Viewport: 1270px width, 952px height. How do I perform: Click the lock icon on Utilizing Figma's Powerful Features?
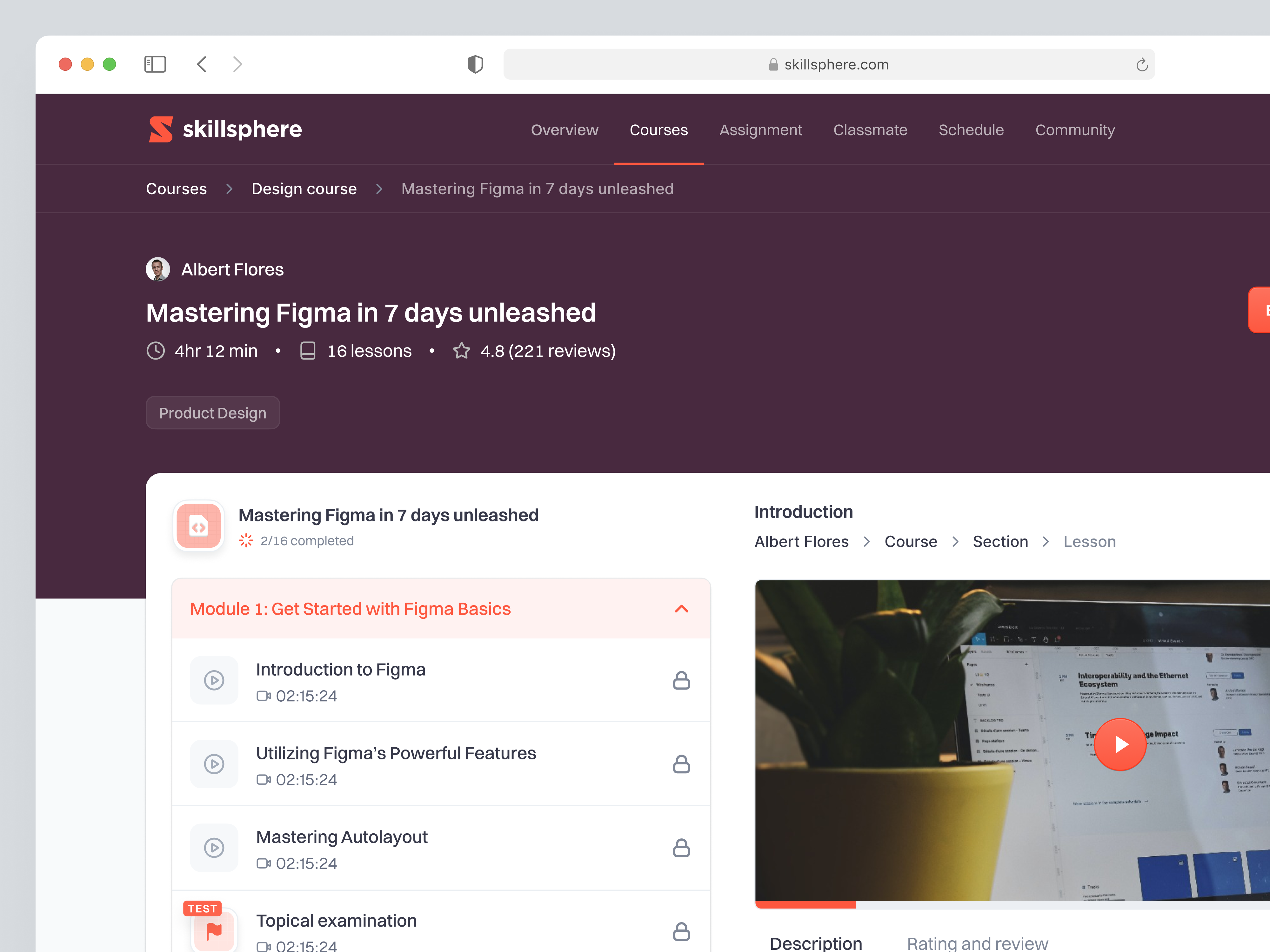pos(682,764)
